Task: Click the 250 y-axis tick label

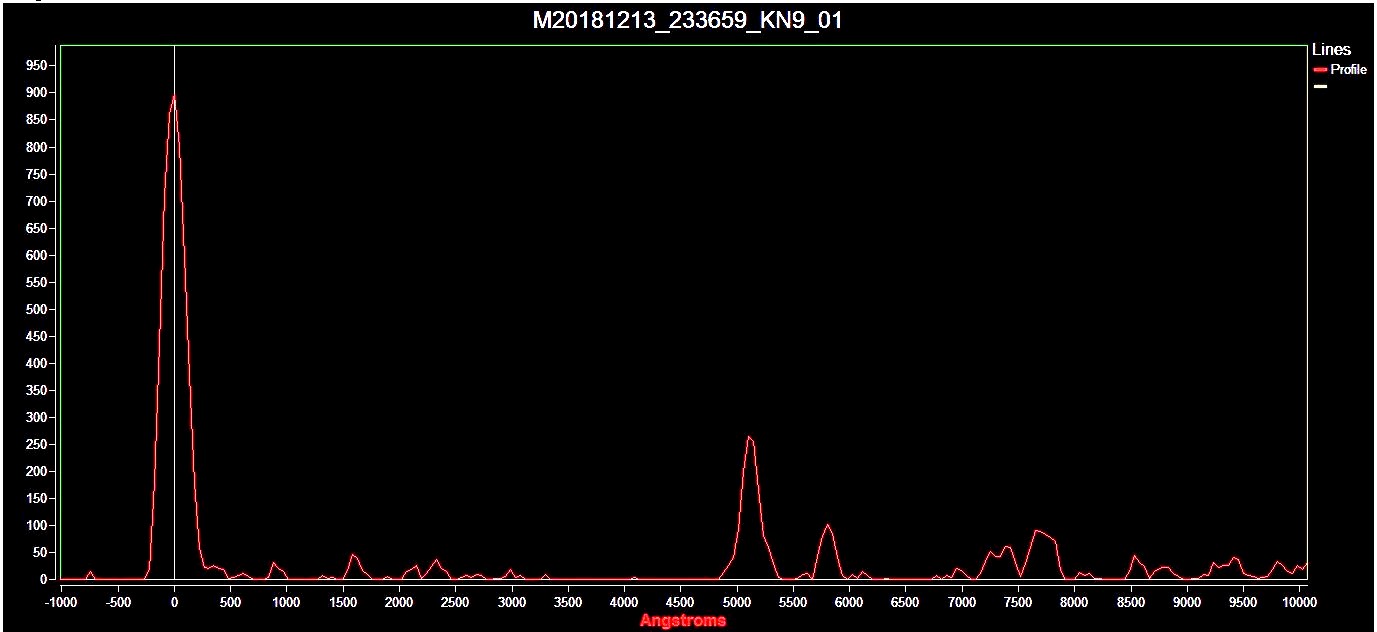Action: (x=36, y=445)
